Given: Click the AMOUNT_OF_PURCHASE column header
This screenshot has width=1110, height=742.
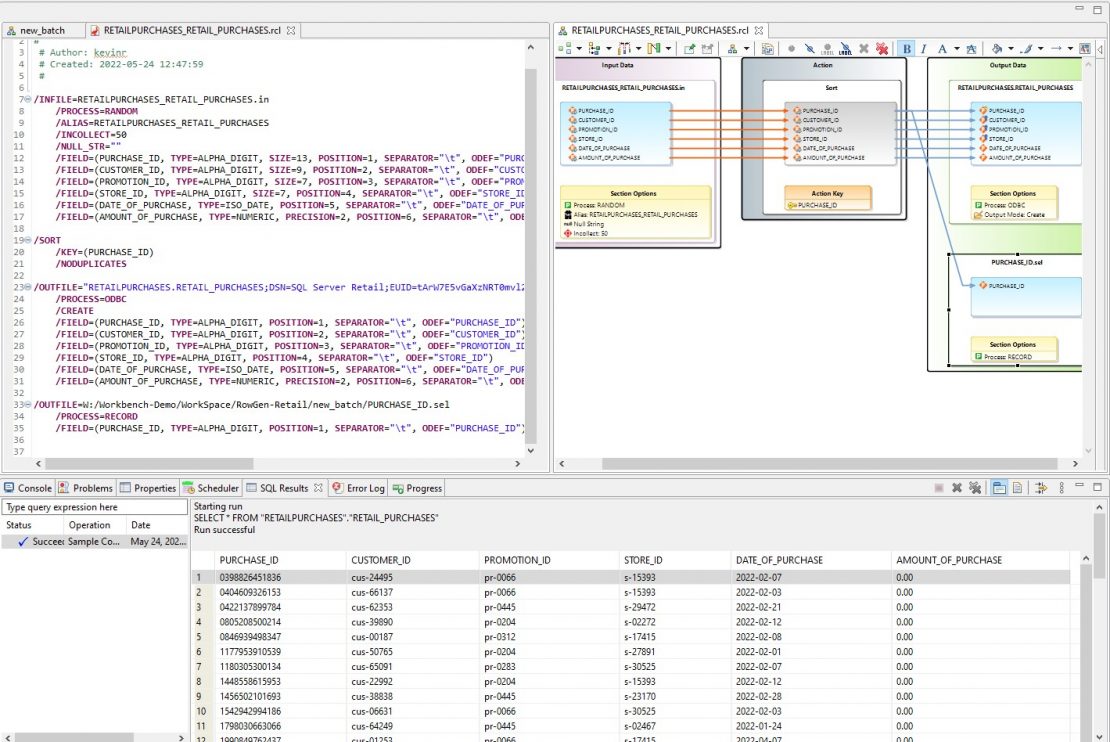Looking at the screenshot, I should click(x=949, y=560).
